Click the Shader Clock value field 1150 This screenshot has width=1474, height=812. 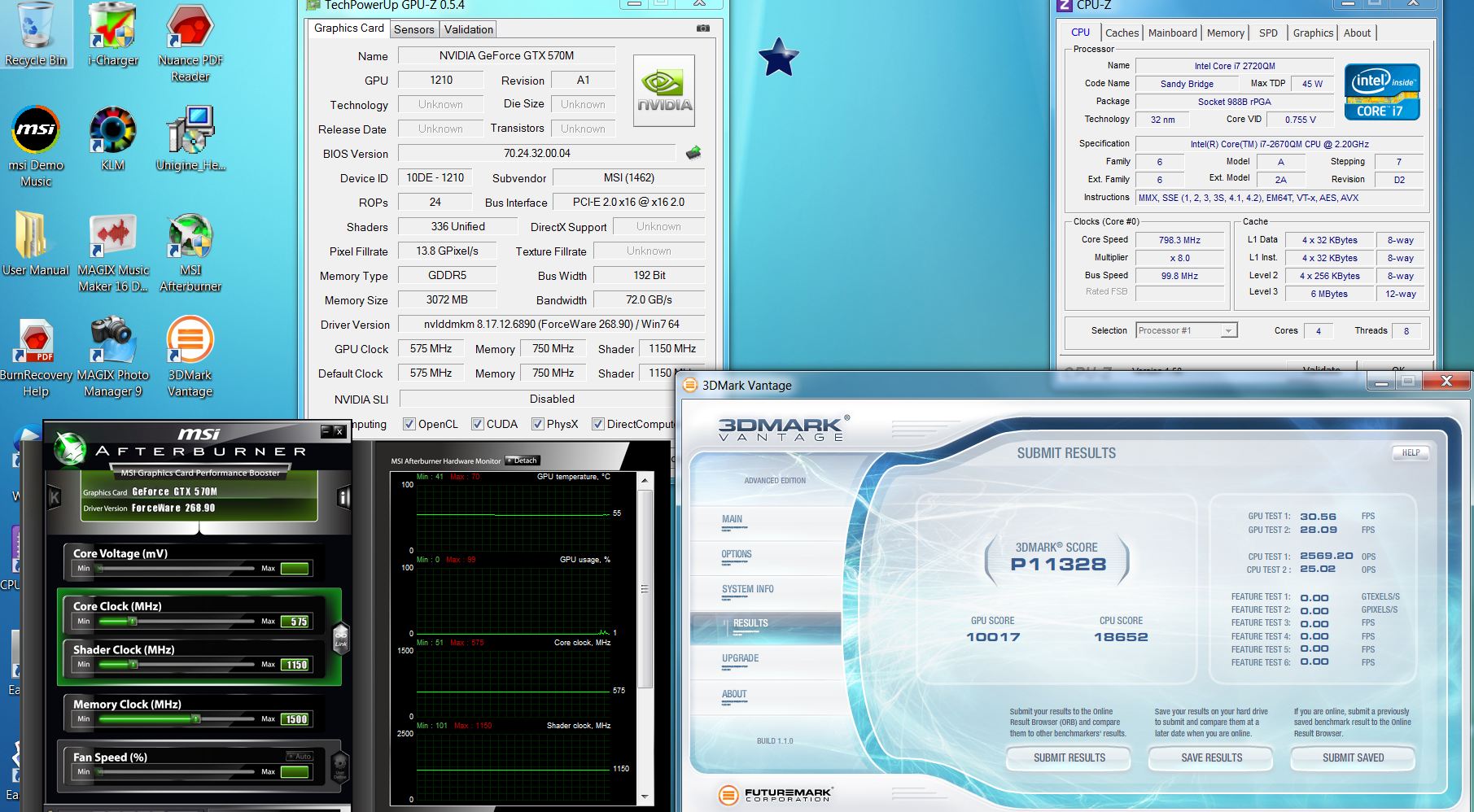(x=295, y=664)
